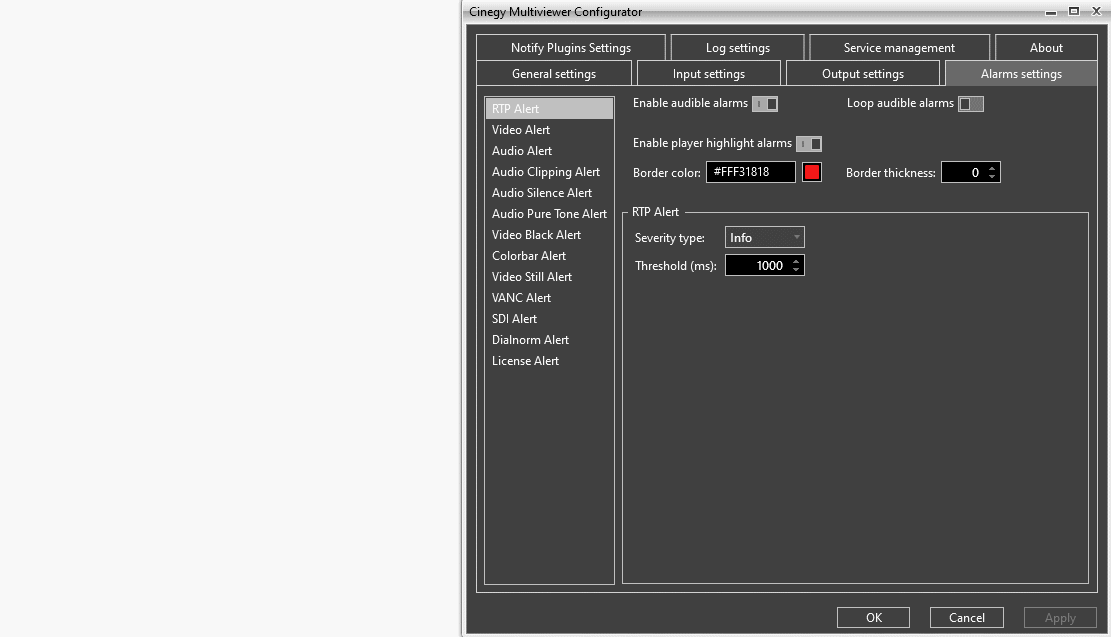Image resolution: width=1111 pixels, height=637 pixels.
Task: Select Video Black Alert in the list
Action: [x=549, y=235]
